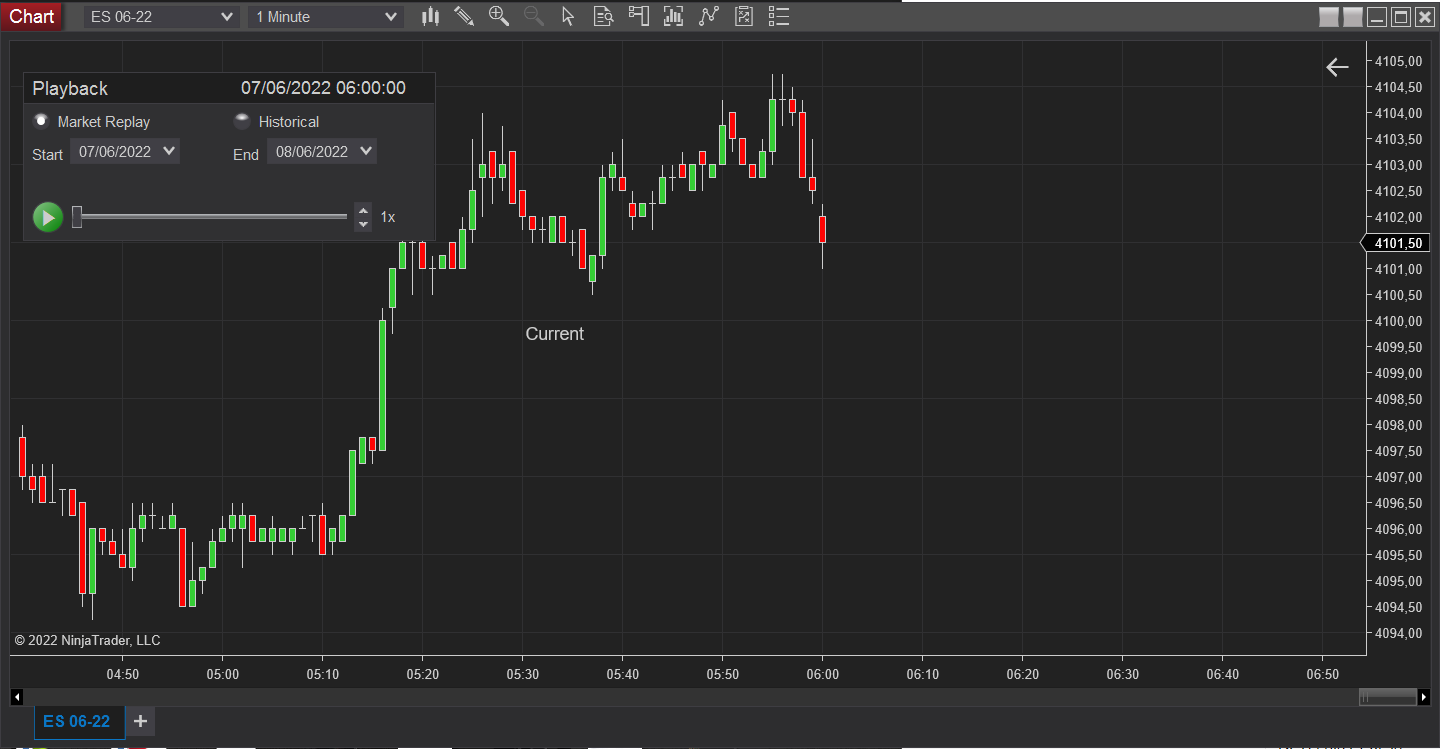Click the 'Current' text label on chart
This screenshot has height=749, width=1440.
(x=555, y=334)
